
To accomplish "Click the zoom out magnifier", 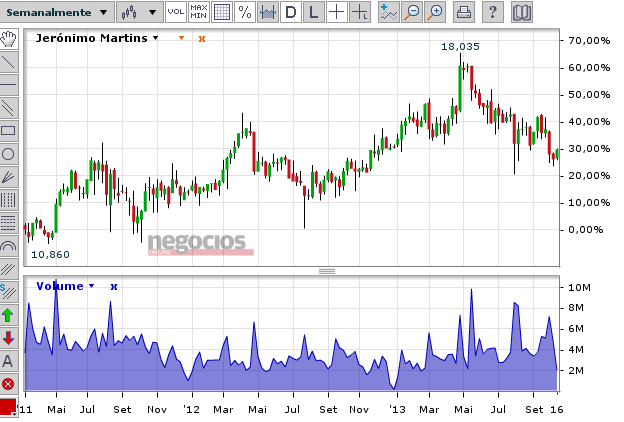I will tap(412, 12).
